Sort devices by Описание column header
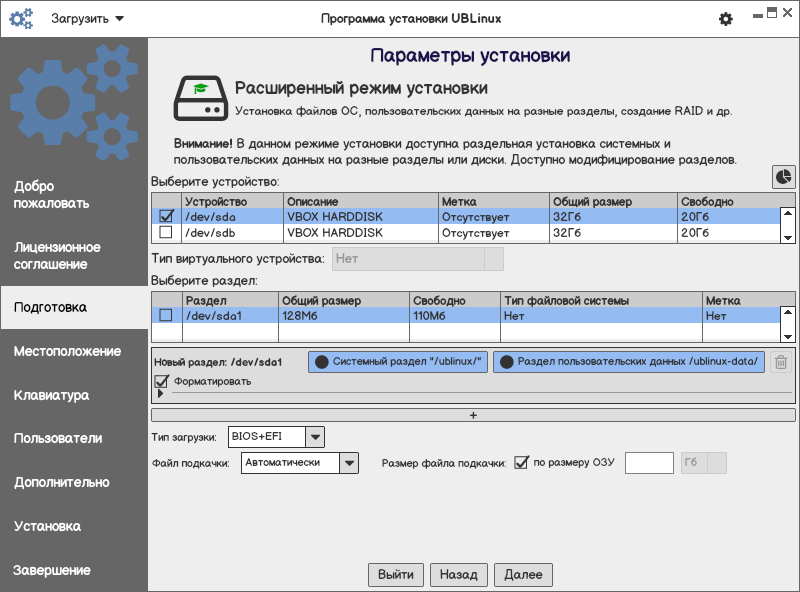Image resolution: width=800 pixels, height=592 pixels. click(361, 201)
